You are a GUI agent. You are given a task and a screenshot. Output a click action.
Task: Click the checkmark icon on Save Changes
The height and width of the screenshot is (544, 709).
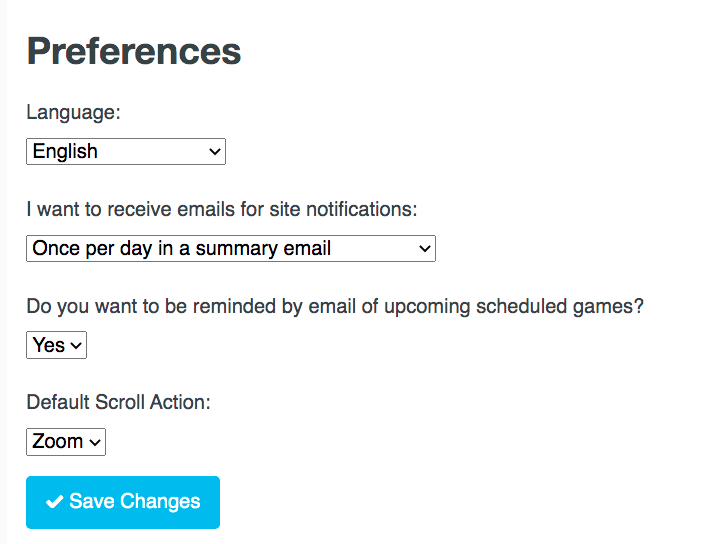pyautogui.click(x=55, y=502)
